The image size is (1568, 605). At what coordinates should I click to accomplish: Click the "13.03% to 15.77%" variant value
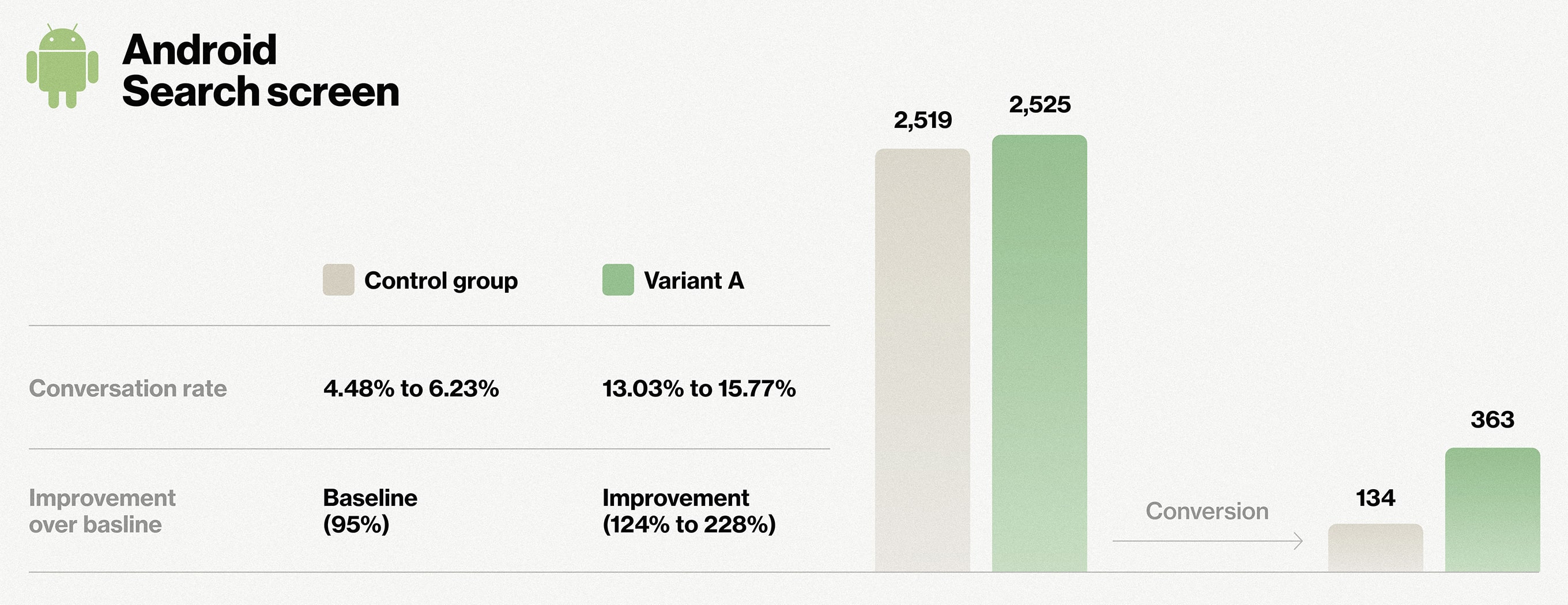point(699,388)
